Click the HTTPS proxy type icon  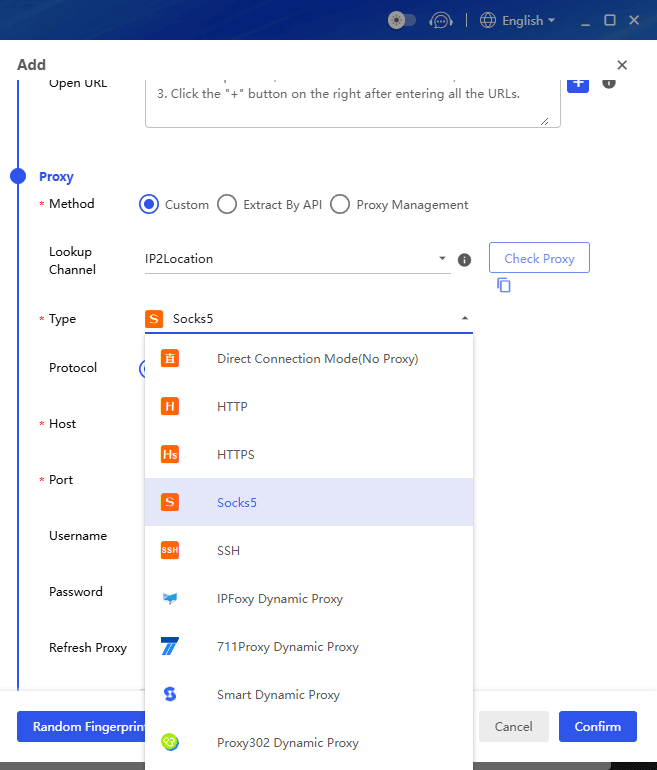pos(170,454)
